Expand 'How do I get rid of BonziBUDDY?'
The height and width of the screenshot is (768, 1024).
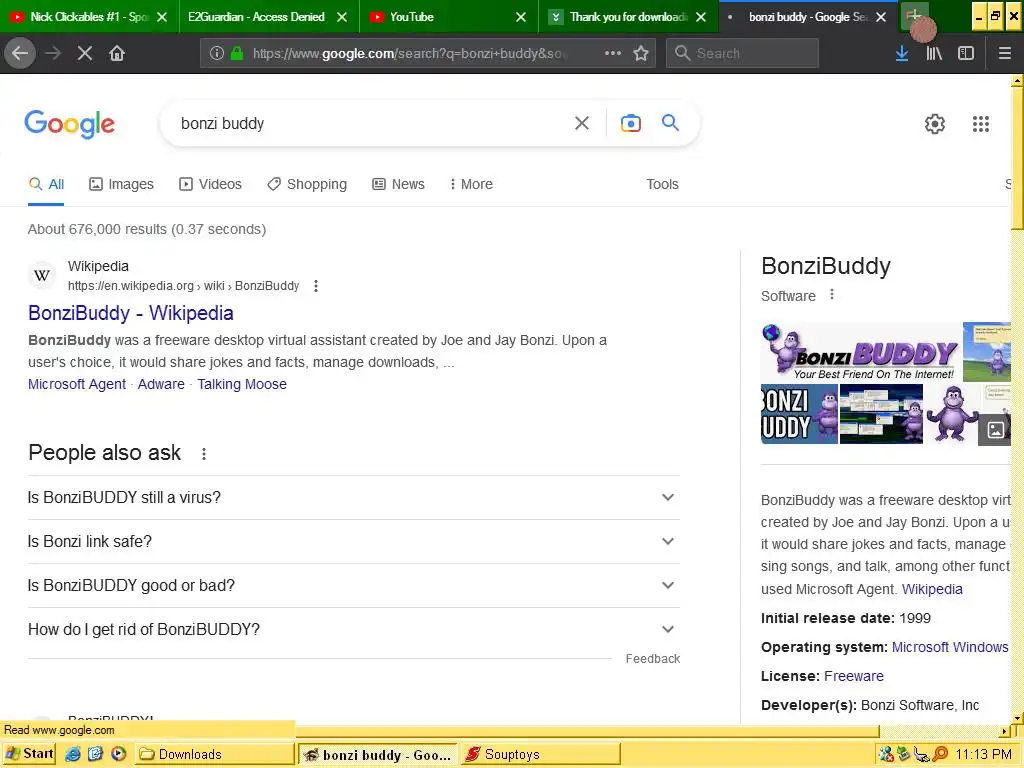pyautogui.click(x=353, y=630)
